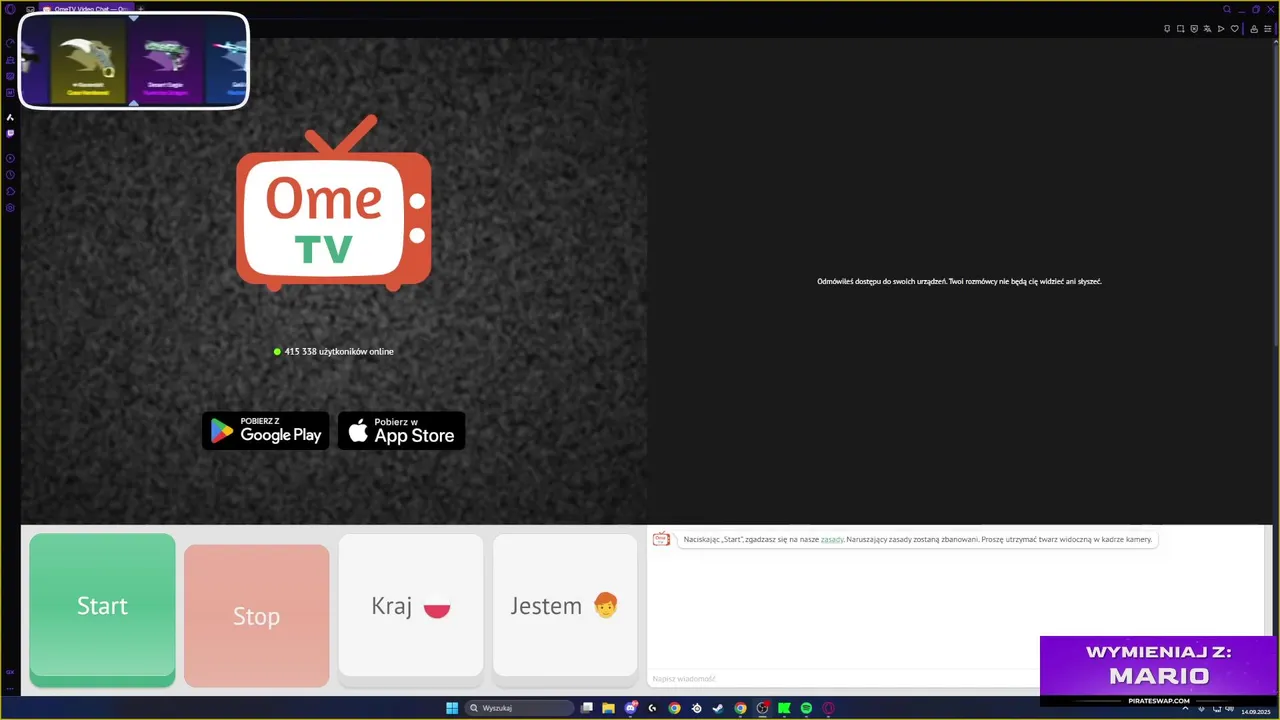Open the ad blocker shield icon
The width and height of the screenshot is (1280, 720).
[1194, 29]
